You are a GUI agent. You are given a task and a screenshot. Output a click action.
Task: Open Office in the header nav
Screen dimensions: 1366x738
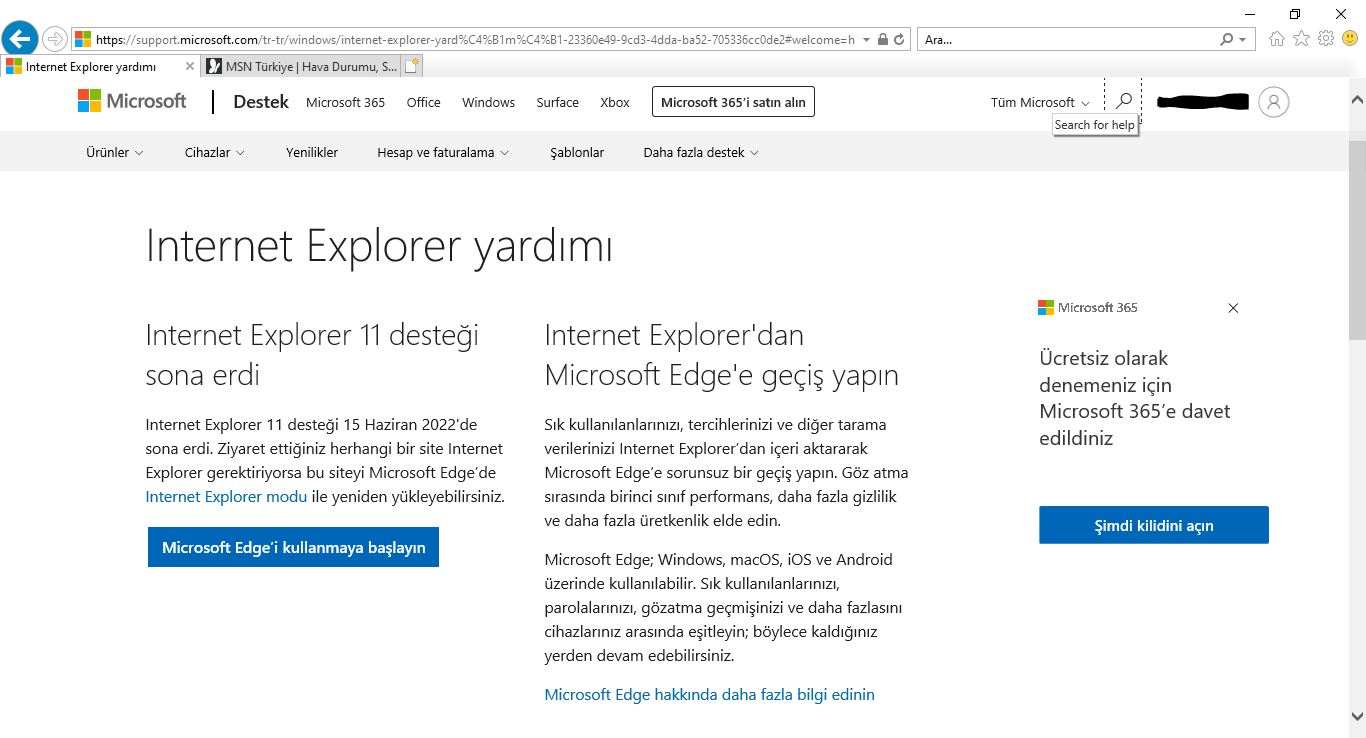pos(423,102)
